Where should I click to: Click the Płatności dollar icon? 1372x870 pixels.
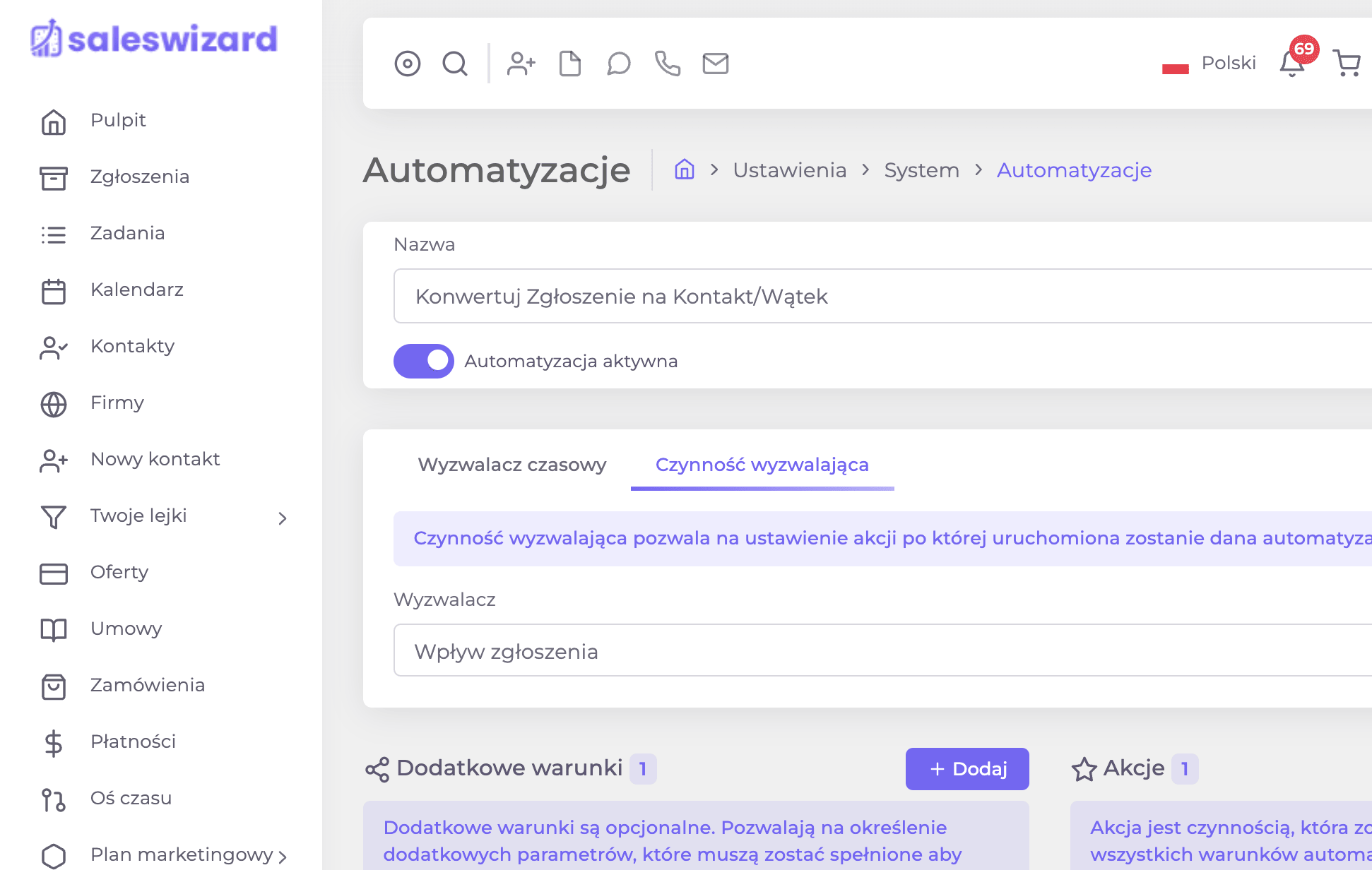click(x=54, y=743)
